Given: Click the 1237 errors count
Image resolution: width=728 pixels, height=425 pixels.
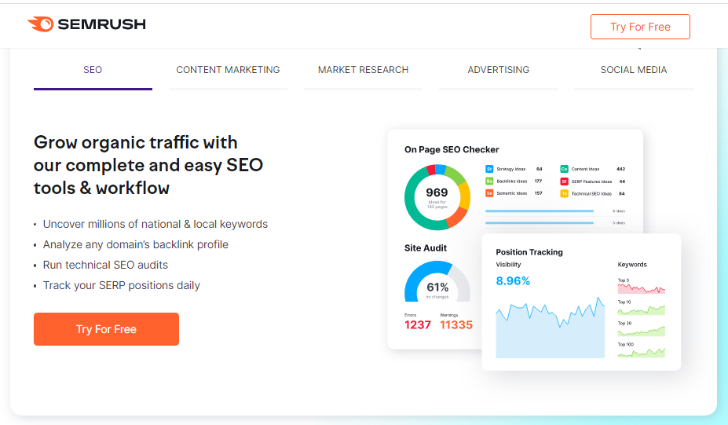Looking at the screenshot, I should tap(417, 325).
